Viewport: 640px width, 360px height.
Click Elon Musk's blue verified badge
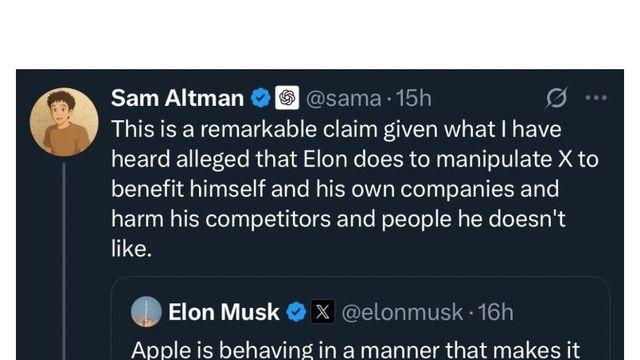pyautogui.click(x=296, y=312)
